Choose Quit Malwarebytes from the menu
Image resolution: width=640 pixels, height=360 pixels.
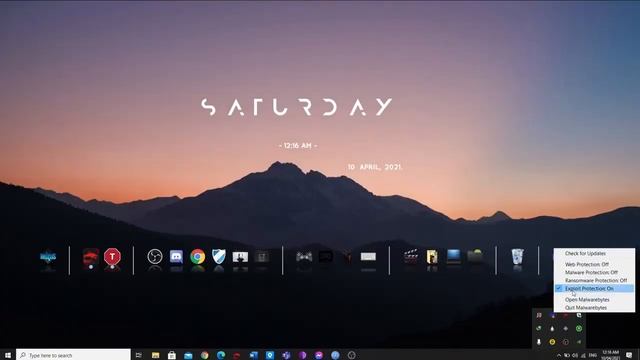point(594,308)
